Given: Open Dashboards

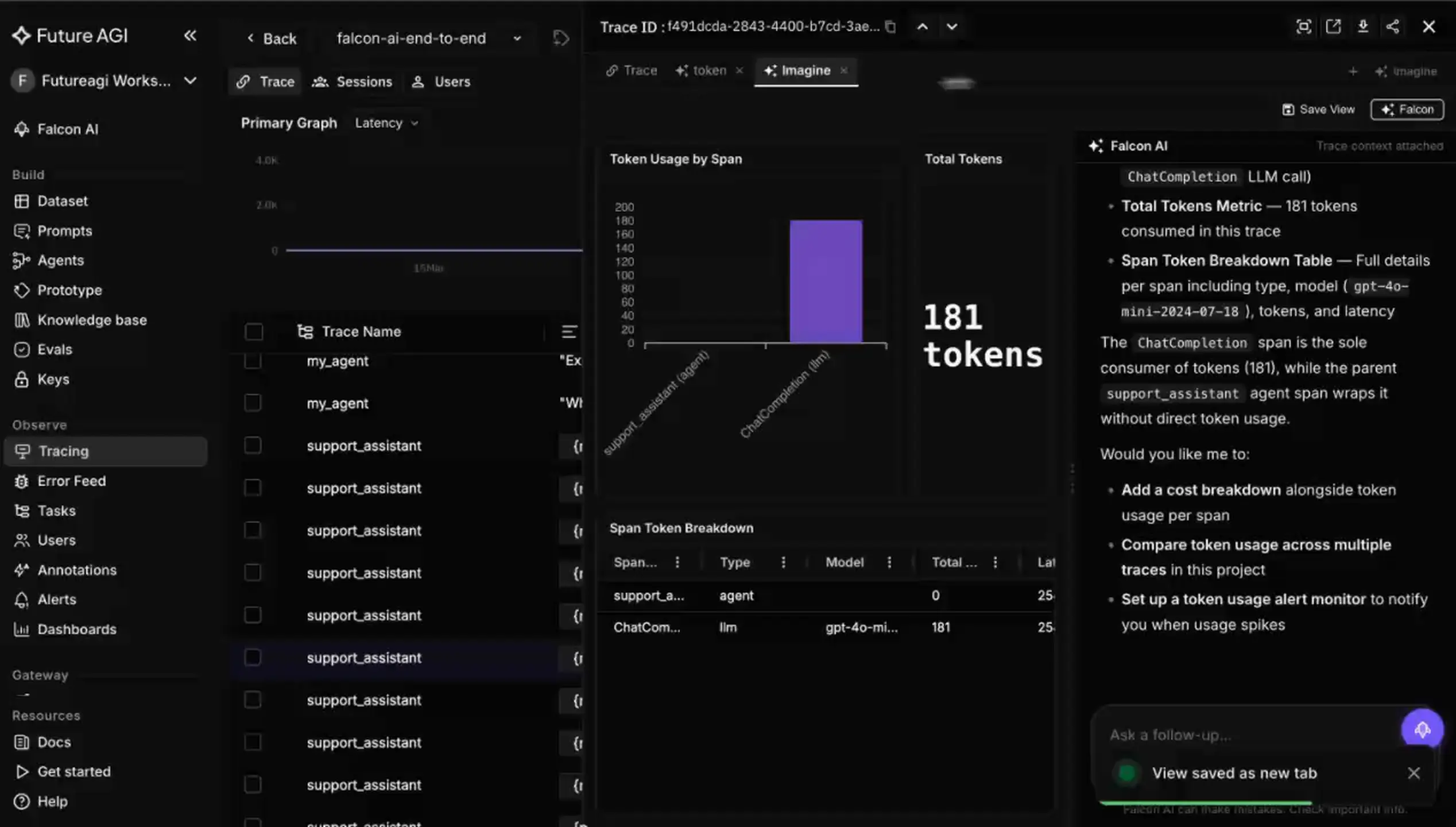Looking at the screenshot, I should pos(64,629).
